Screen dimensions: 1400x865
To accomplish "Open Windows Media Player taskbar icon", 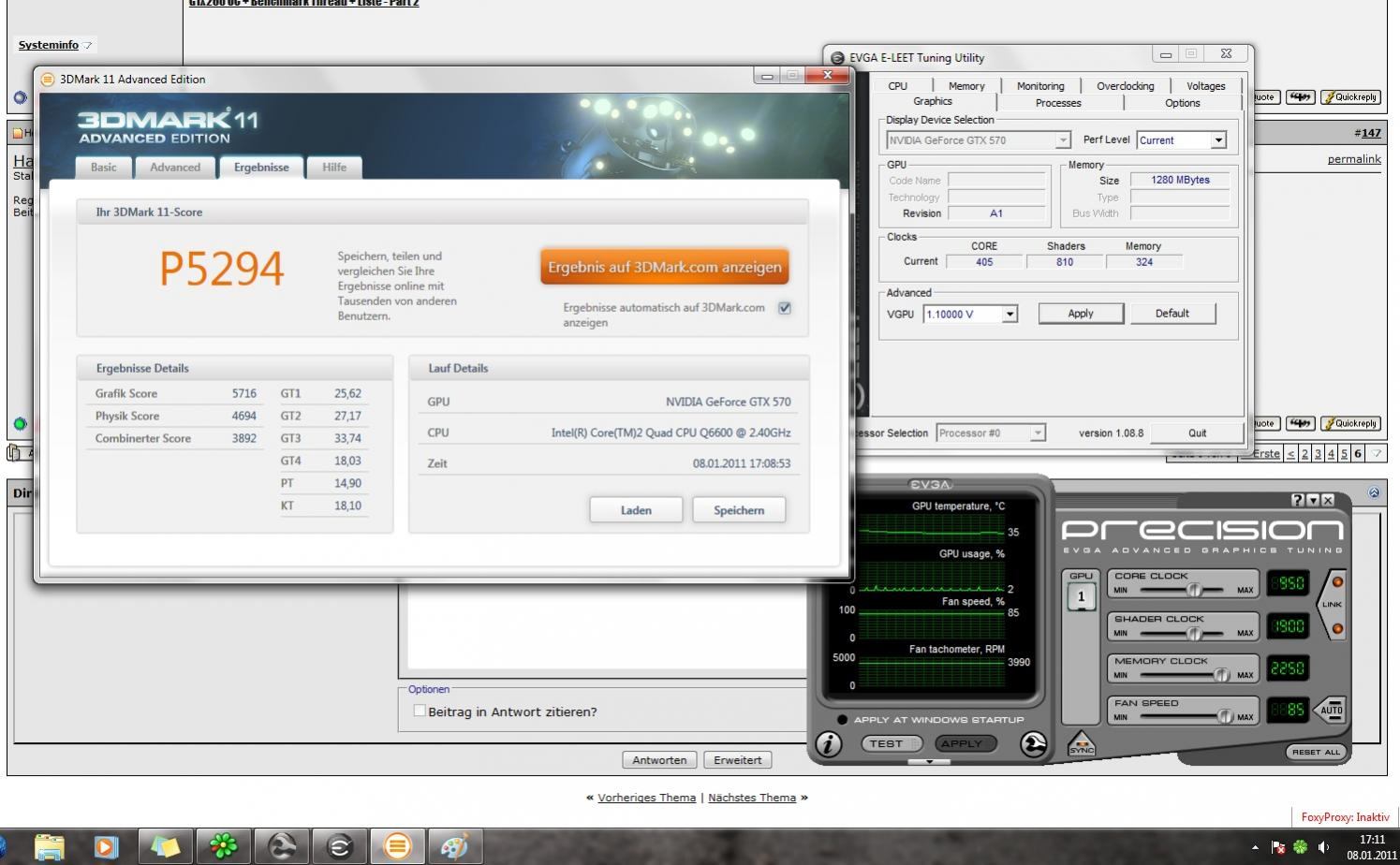I will (106, 846).
